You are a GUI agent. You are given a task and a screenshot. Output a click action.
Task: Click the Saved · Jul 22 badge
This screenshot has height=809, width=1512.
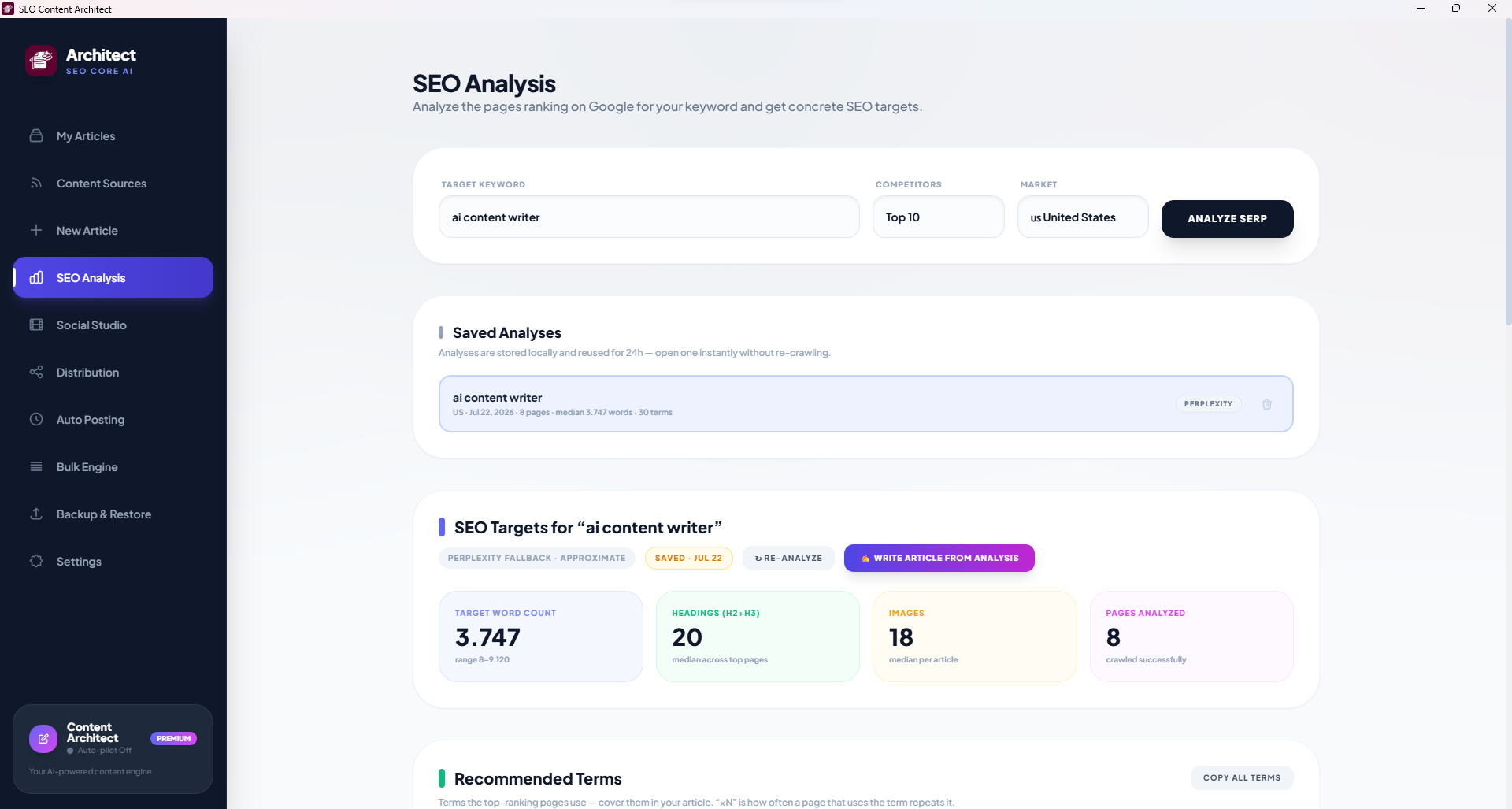(689, 558)
